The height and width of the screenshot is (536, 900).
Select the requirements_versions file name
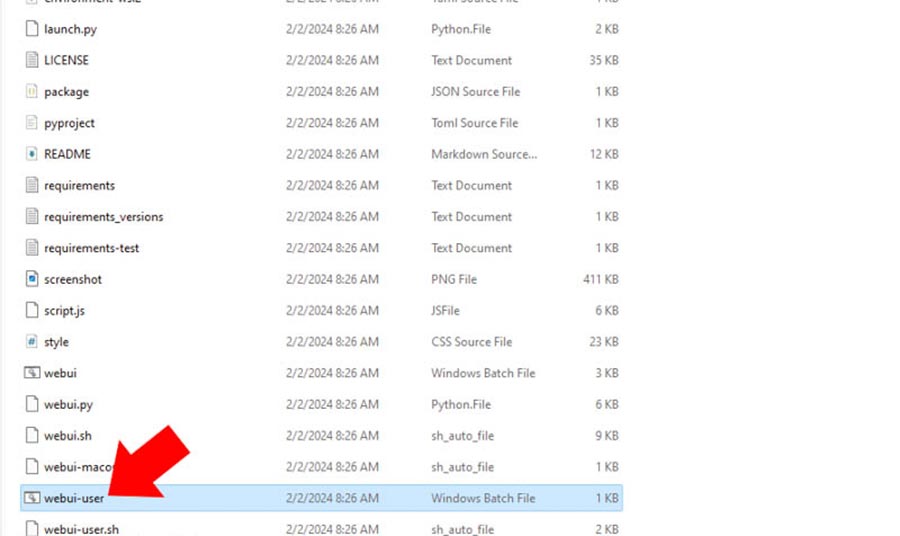103,217
